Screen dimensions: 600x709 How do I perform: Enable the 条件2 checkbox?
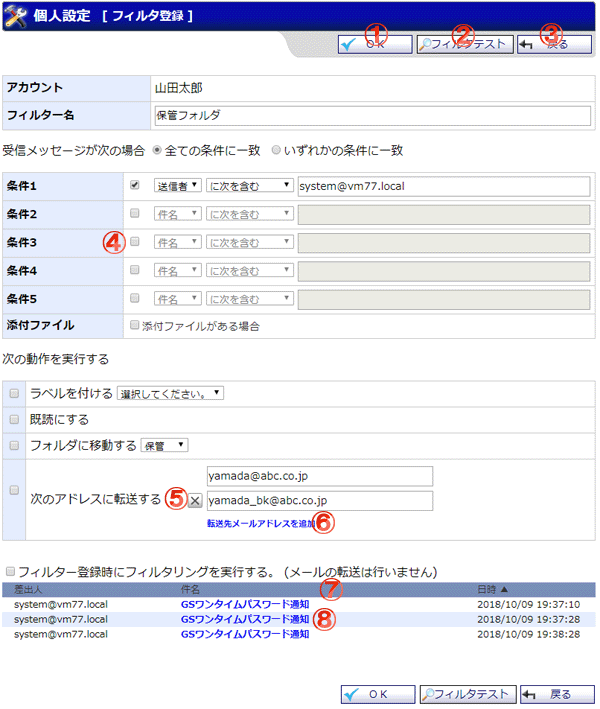135,213
